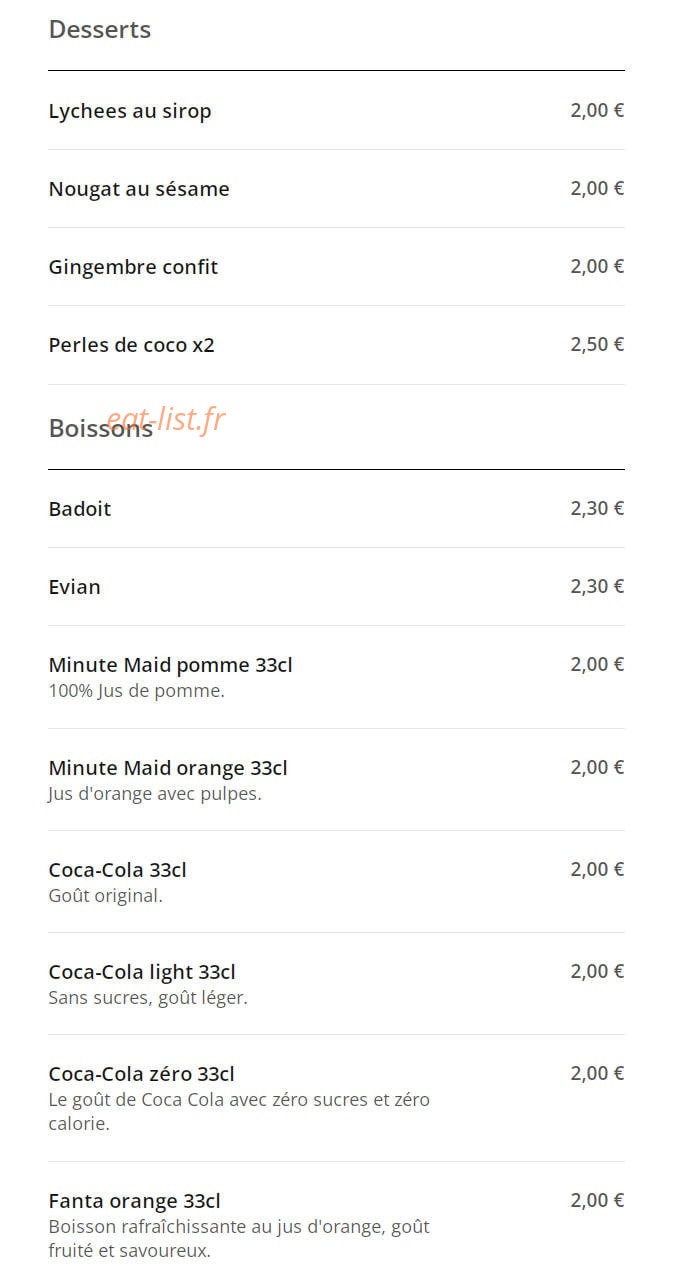Click the 'Sans sucres, goût léger.' description
Viewport: 693px width, 1284px height.
(x=148, y=998)
